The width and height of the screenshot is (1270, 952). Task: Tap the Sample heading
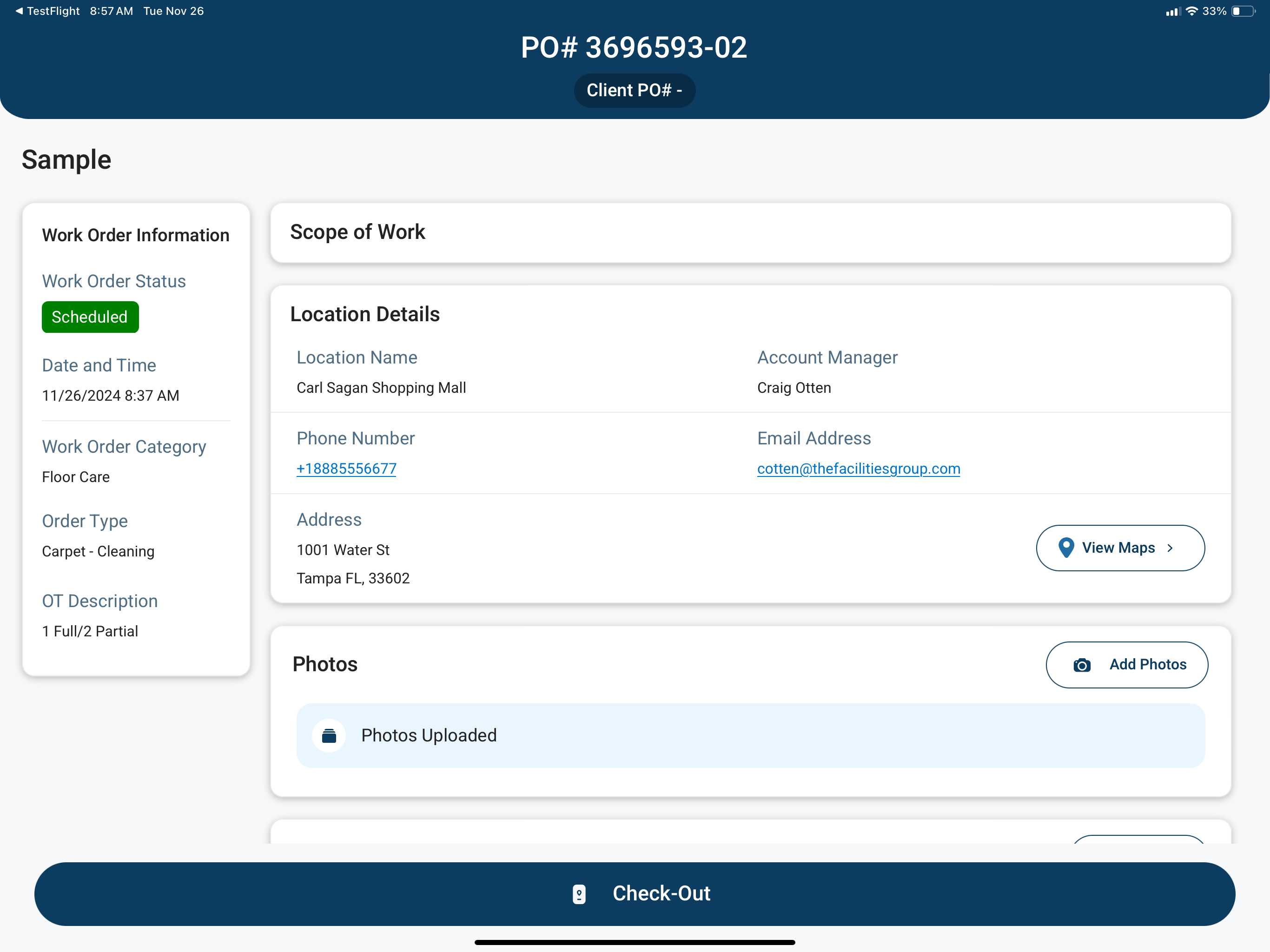click(66, 159)
